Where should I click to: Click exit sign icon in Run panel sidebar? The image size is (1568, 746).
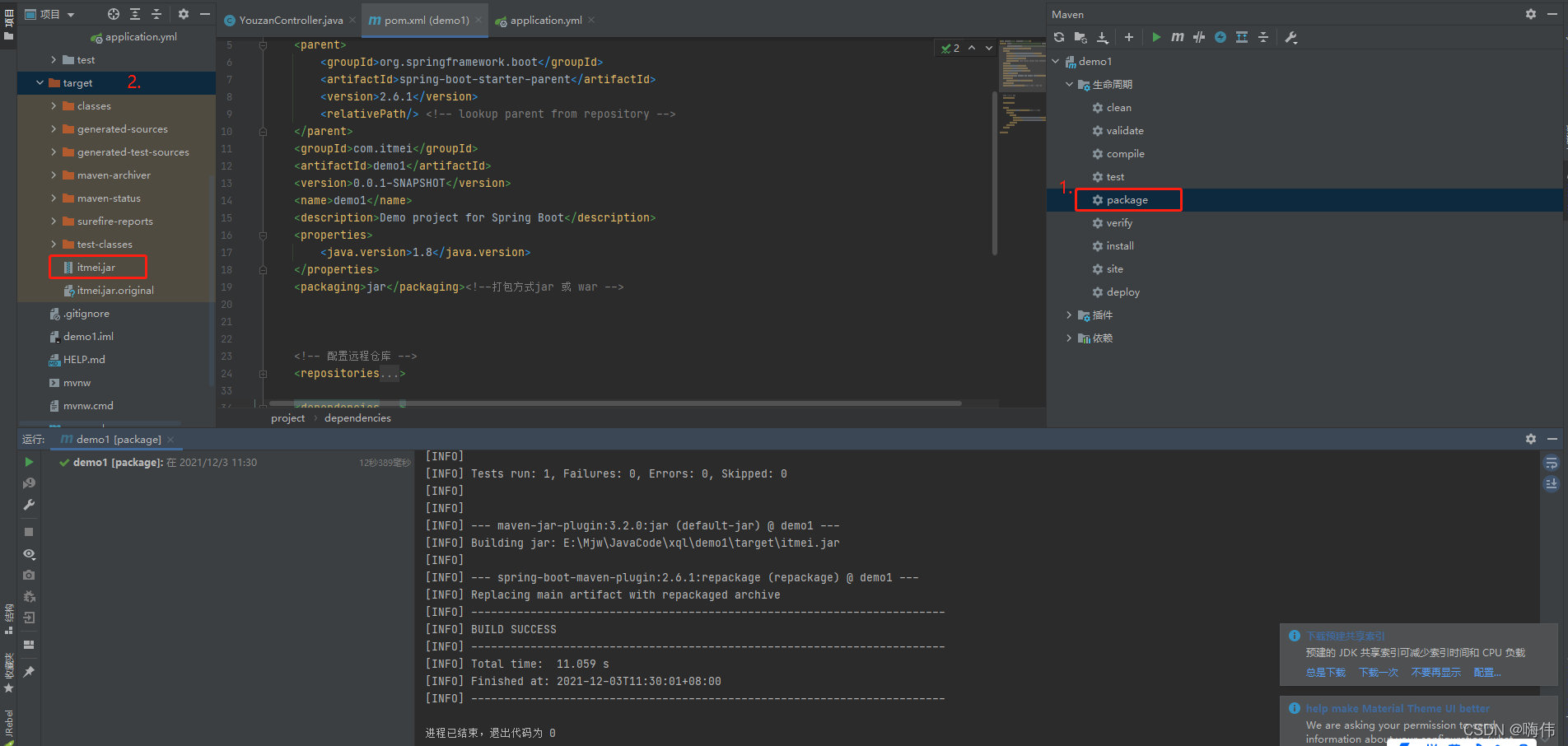pyautogui.click(x=29, y=618)
